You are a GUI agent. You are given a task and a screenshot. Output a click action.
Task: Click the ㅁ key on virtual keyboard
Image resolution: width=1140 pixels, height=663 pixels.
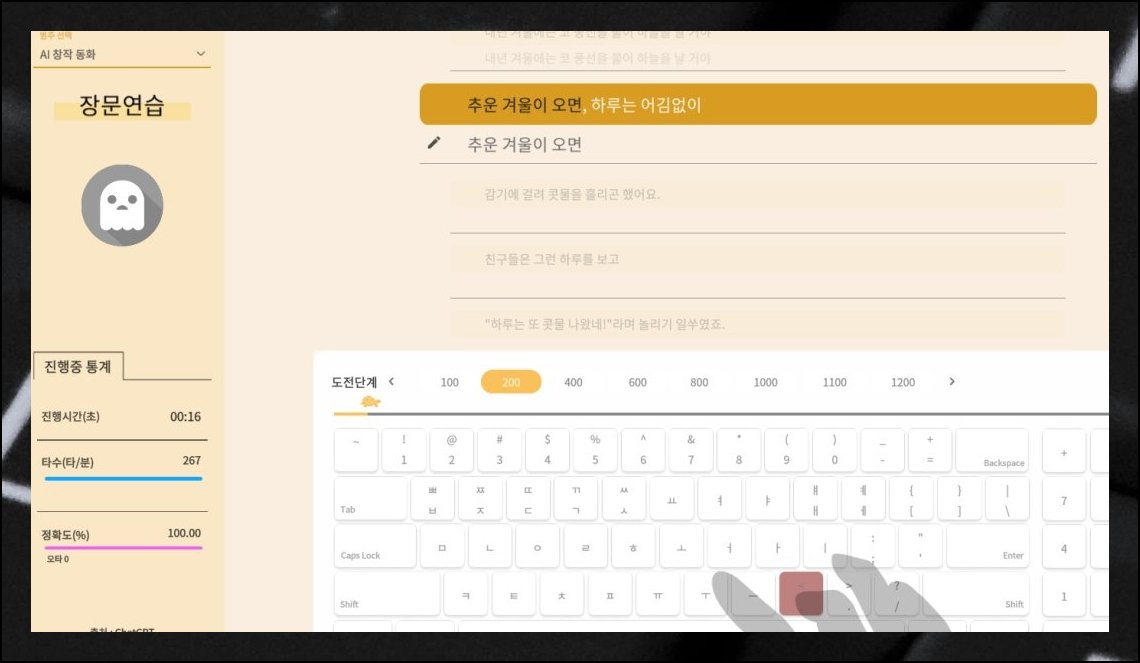click(x=442, y=547)
